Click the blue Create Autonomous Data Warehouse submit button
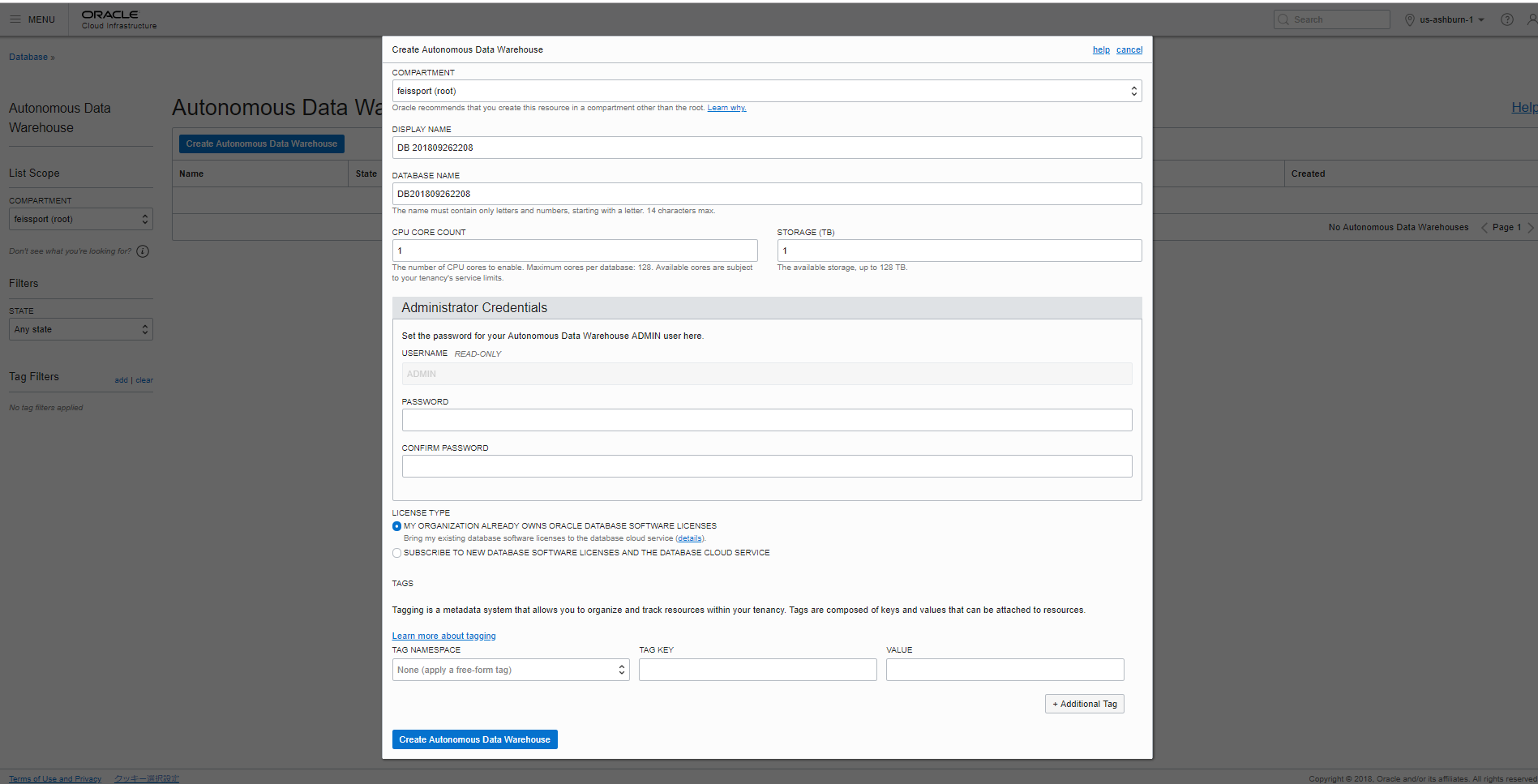1538x784 pixels. [475, 739]
